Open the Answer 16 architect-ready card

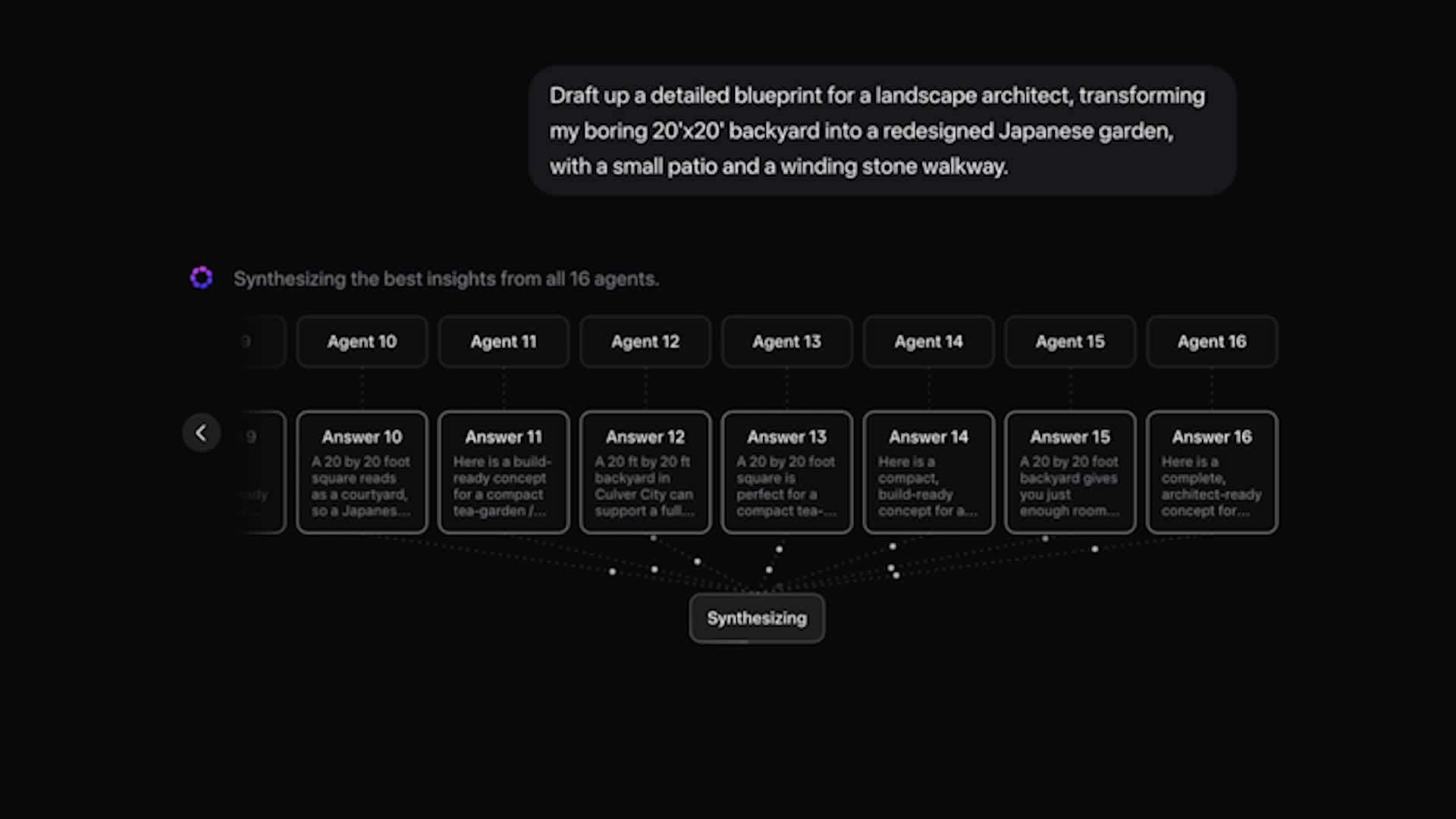[1212, 472]
